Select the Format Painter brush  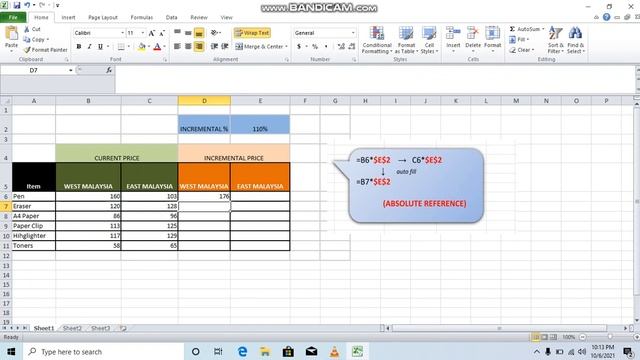point(27,50)
